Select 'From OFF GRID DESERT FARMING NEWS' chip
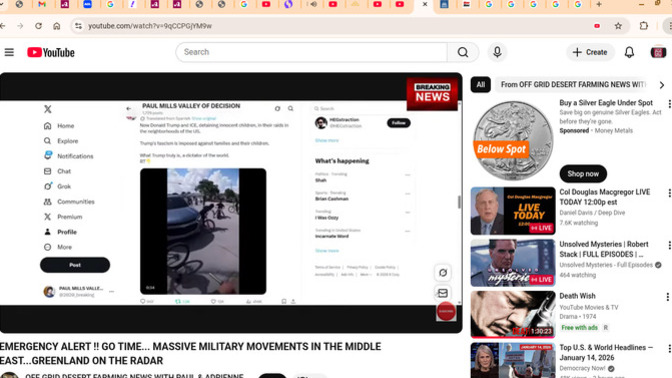 (x=573, y=85)
